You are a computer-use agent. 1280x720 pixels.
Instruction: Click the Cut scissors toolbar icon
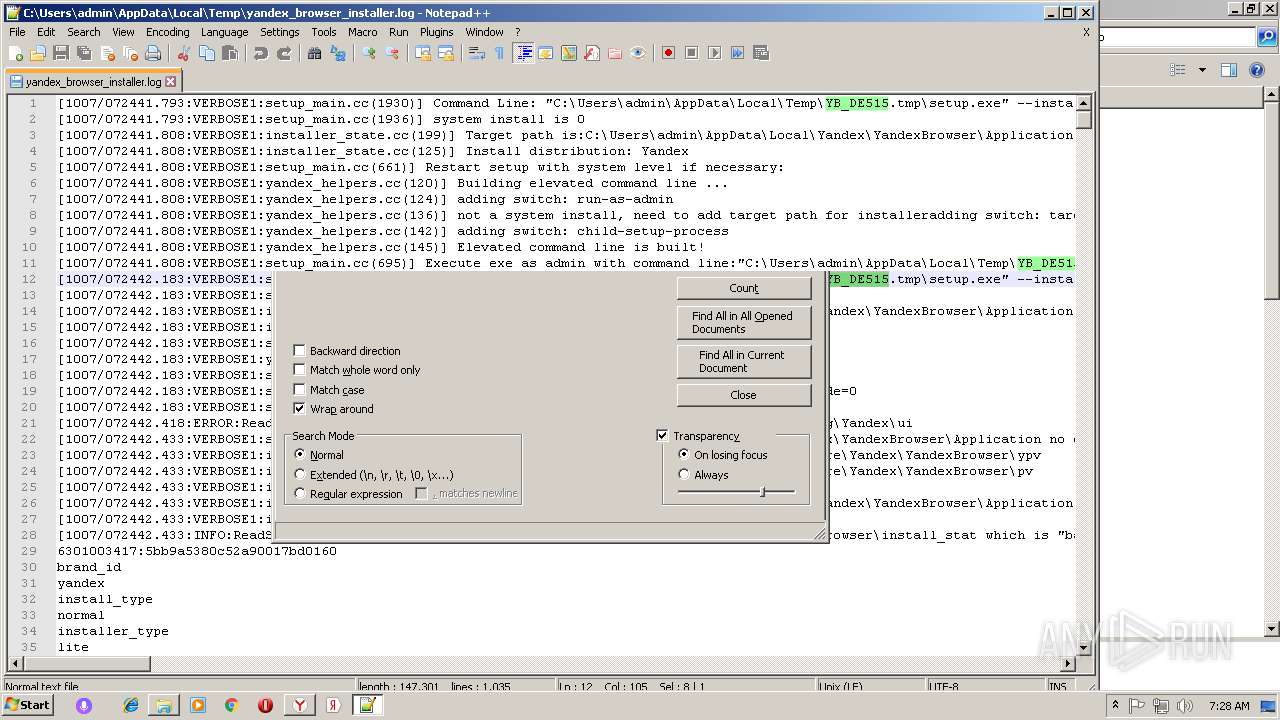coord(182,53)
